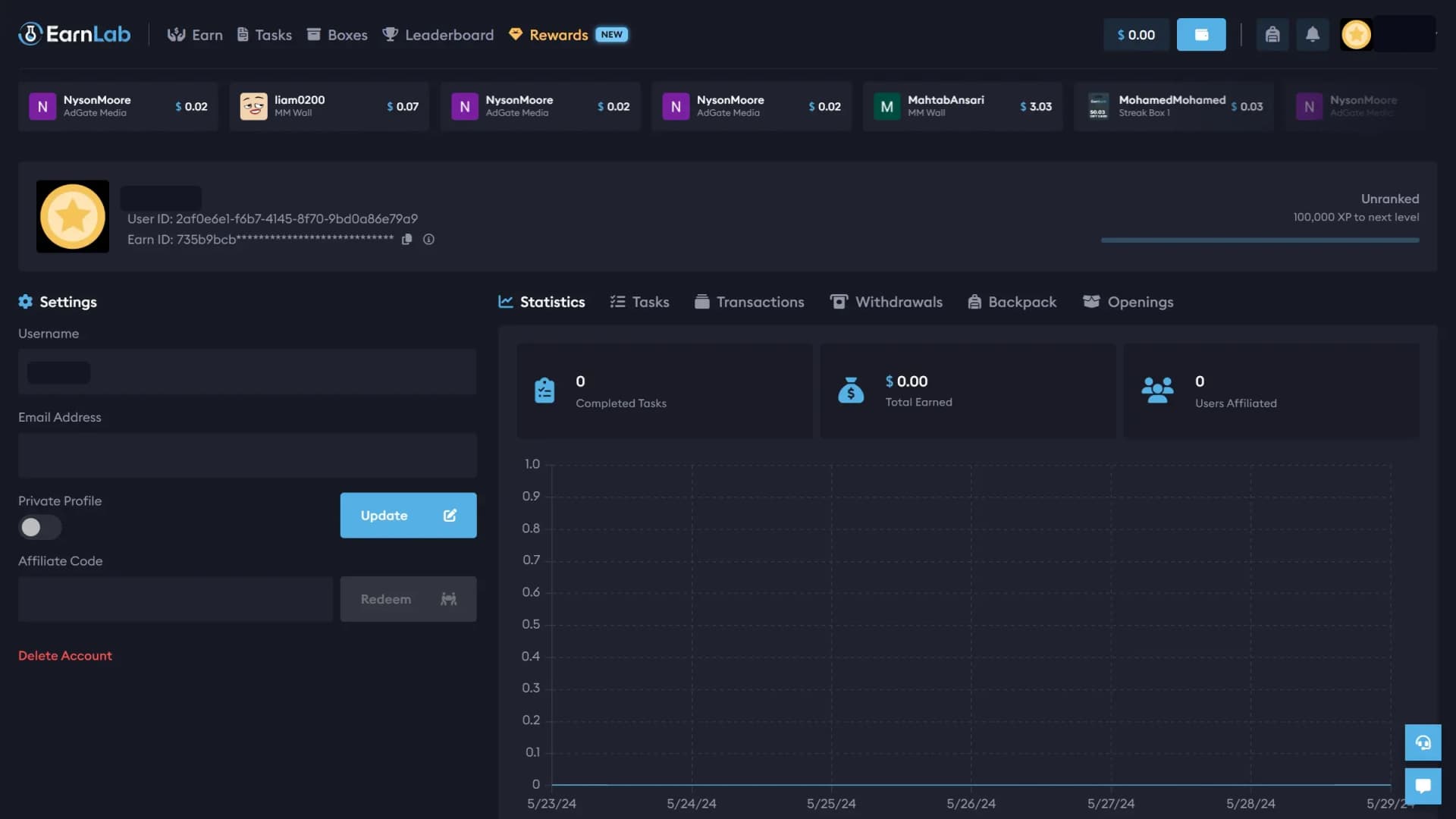
Task: Switch to the Statistics tab
Action: (541, 302)
